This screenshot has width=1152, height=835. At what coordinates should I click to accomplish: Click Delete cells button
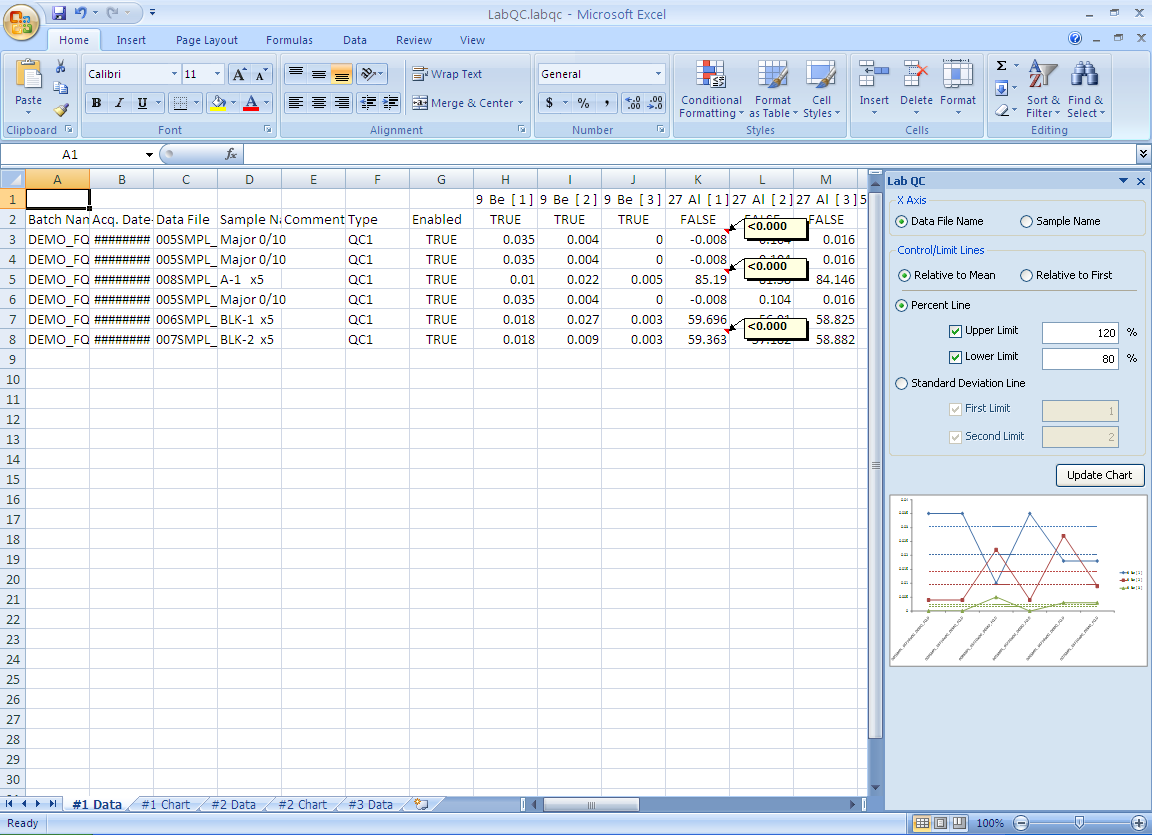[916, 89]
